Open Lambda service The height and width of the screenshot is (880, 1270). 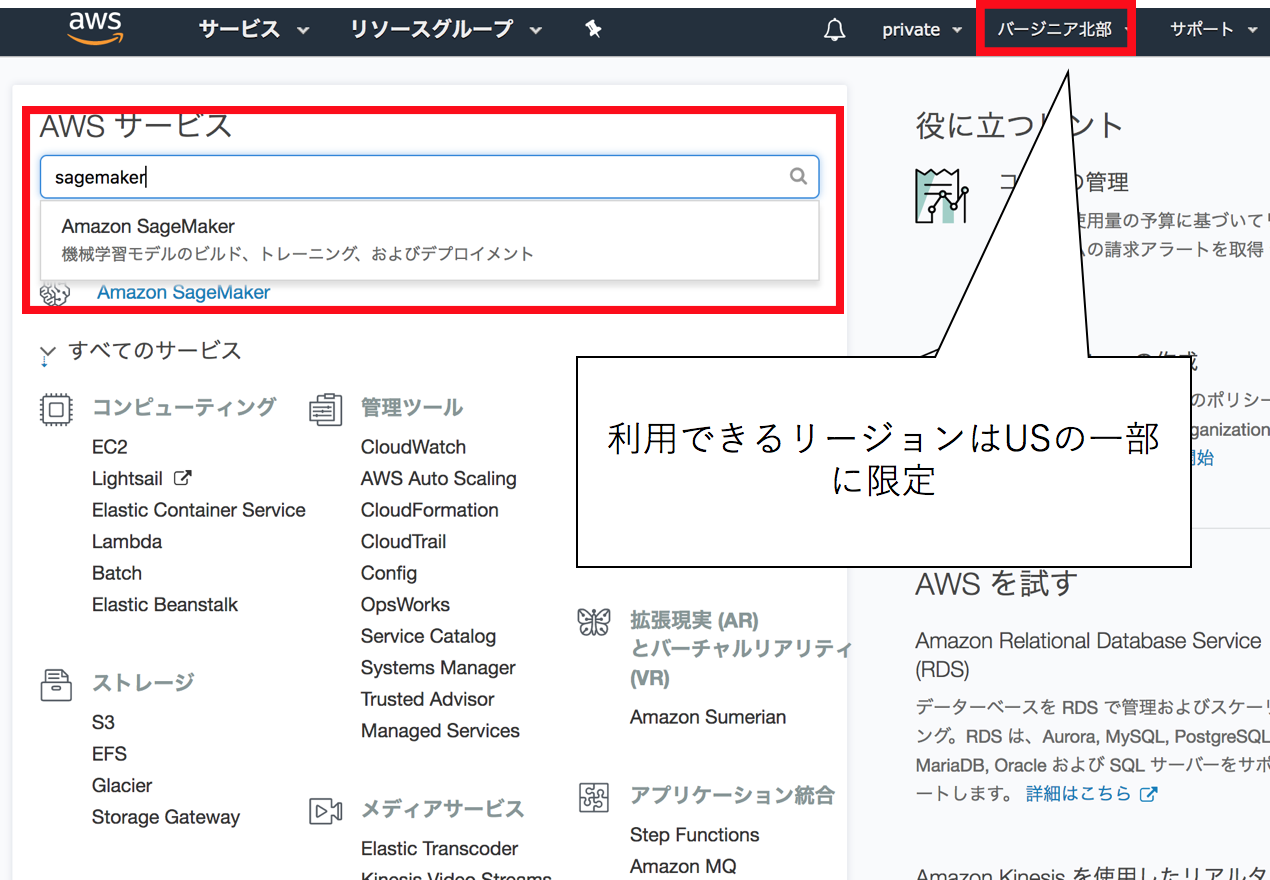click(x=127, y=542)
